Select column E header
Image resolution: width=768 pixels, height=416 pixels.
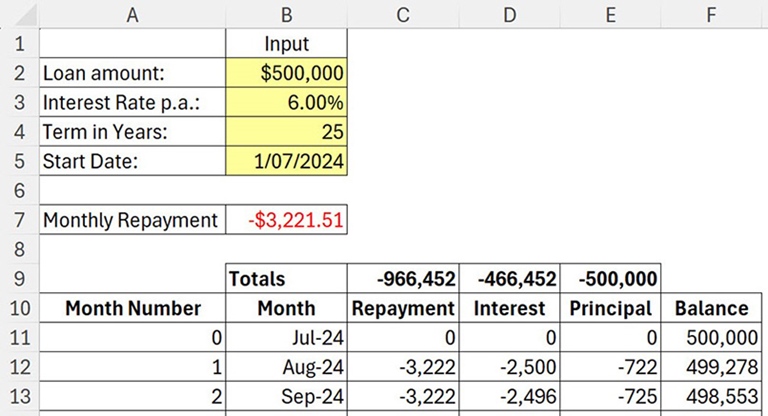[x=610, y=15]
